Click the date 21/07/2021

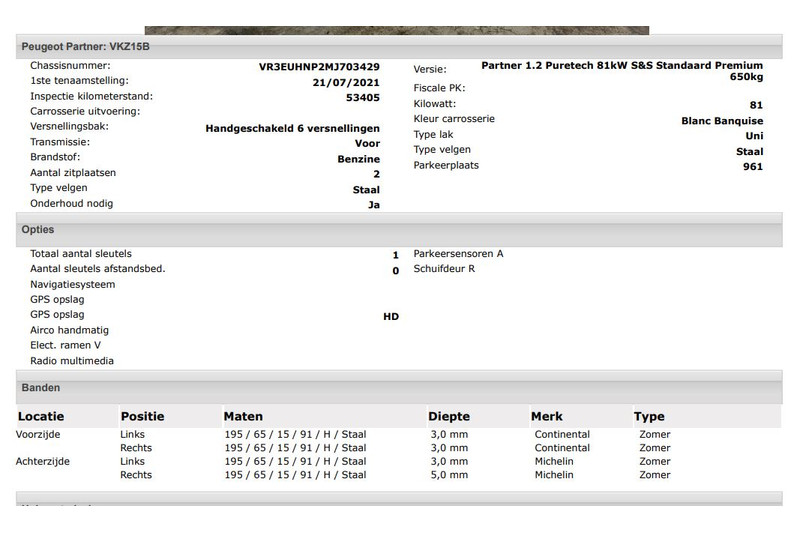[346, 83]
